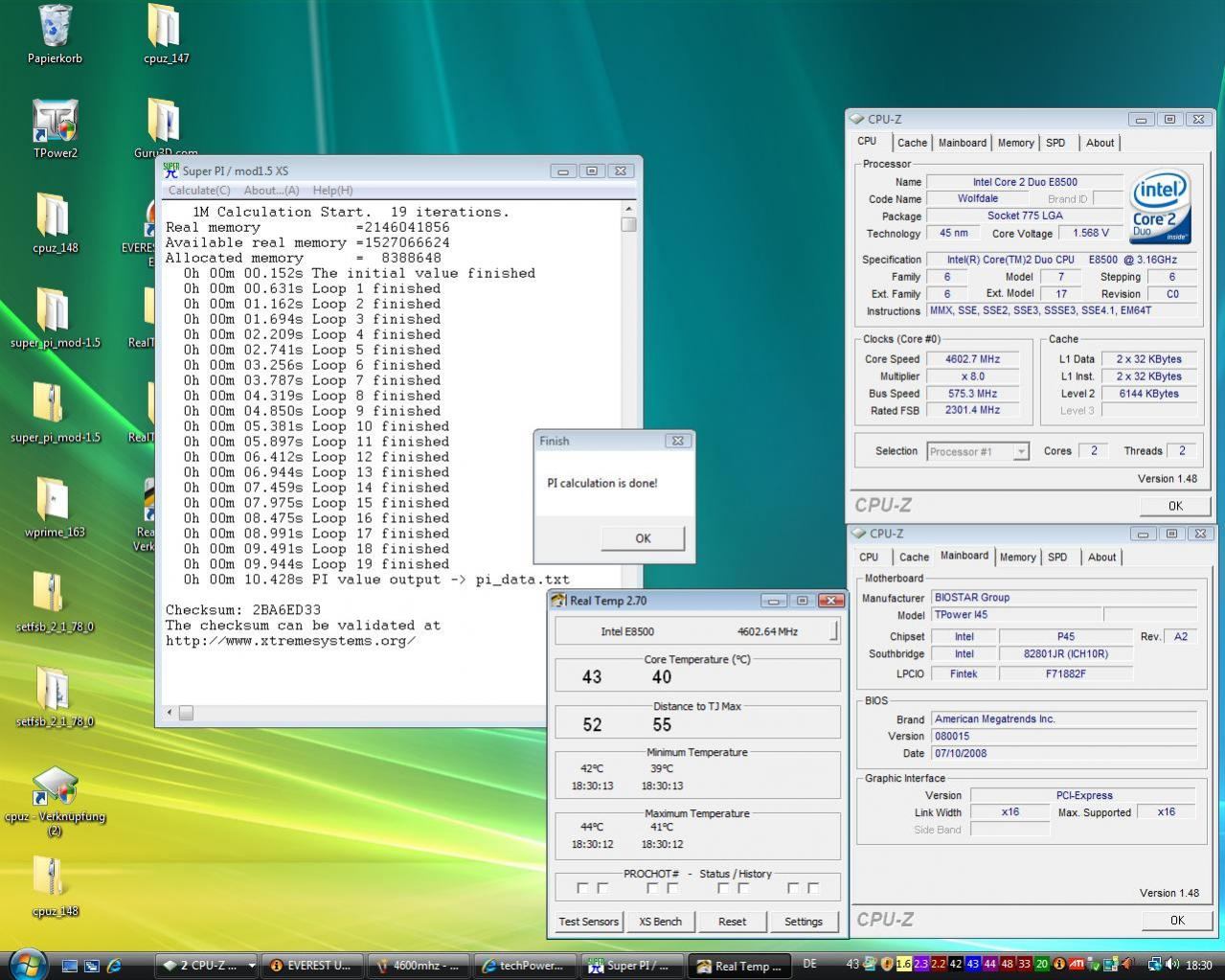Screen dimensions: 1225x980
Task: Select CPU tab in bottom CPU-Z window
Action: click(x=869, y=557)
